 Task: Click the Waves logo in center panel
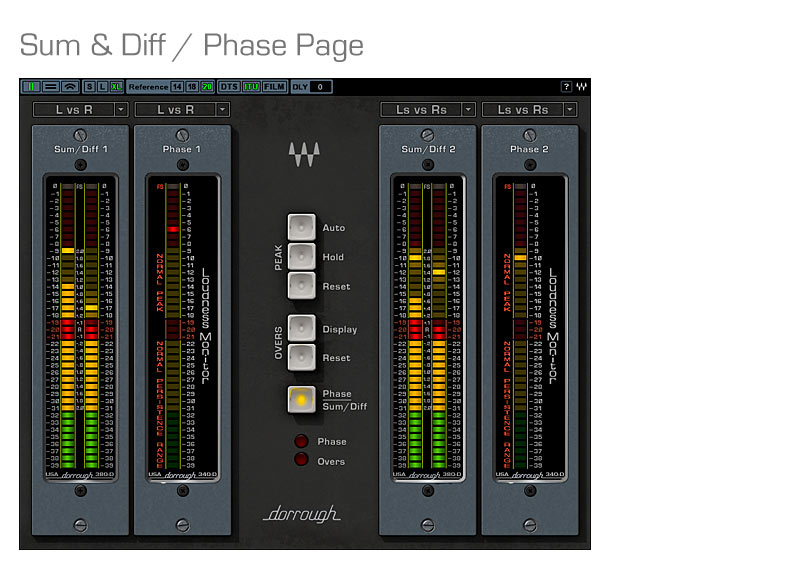pyautogui.click(x=304, y=154)
